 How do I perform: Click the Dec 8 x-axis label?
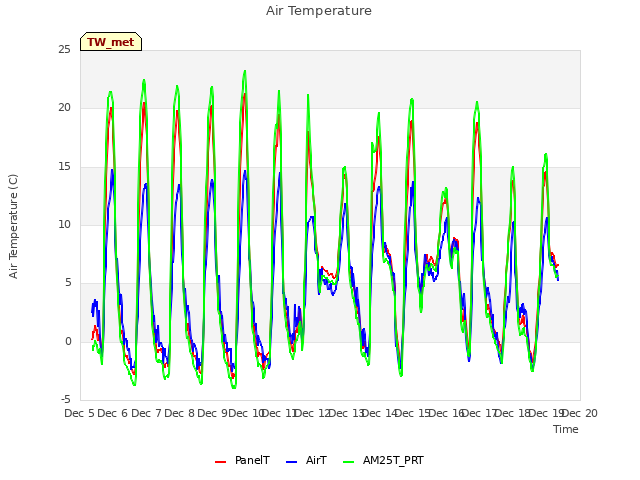click(x=179, y=413)
